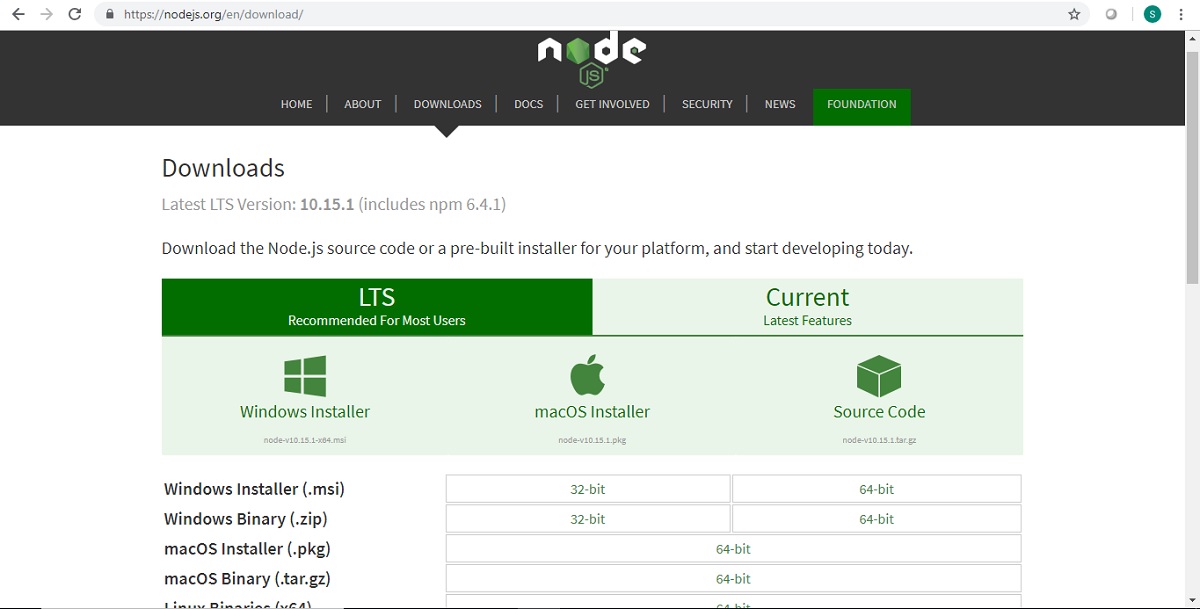Open the DOCS nav item
This screenshot has height=609, width=1200.
[x=529, y=104]
